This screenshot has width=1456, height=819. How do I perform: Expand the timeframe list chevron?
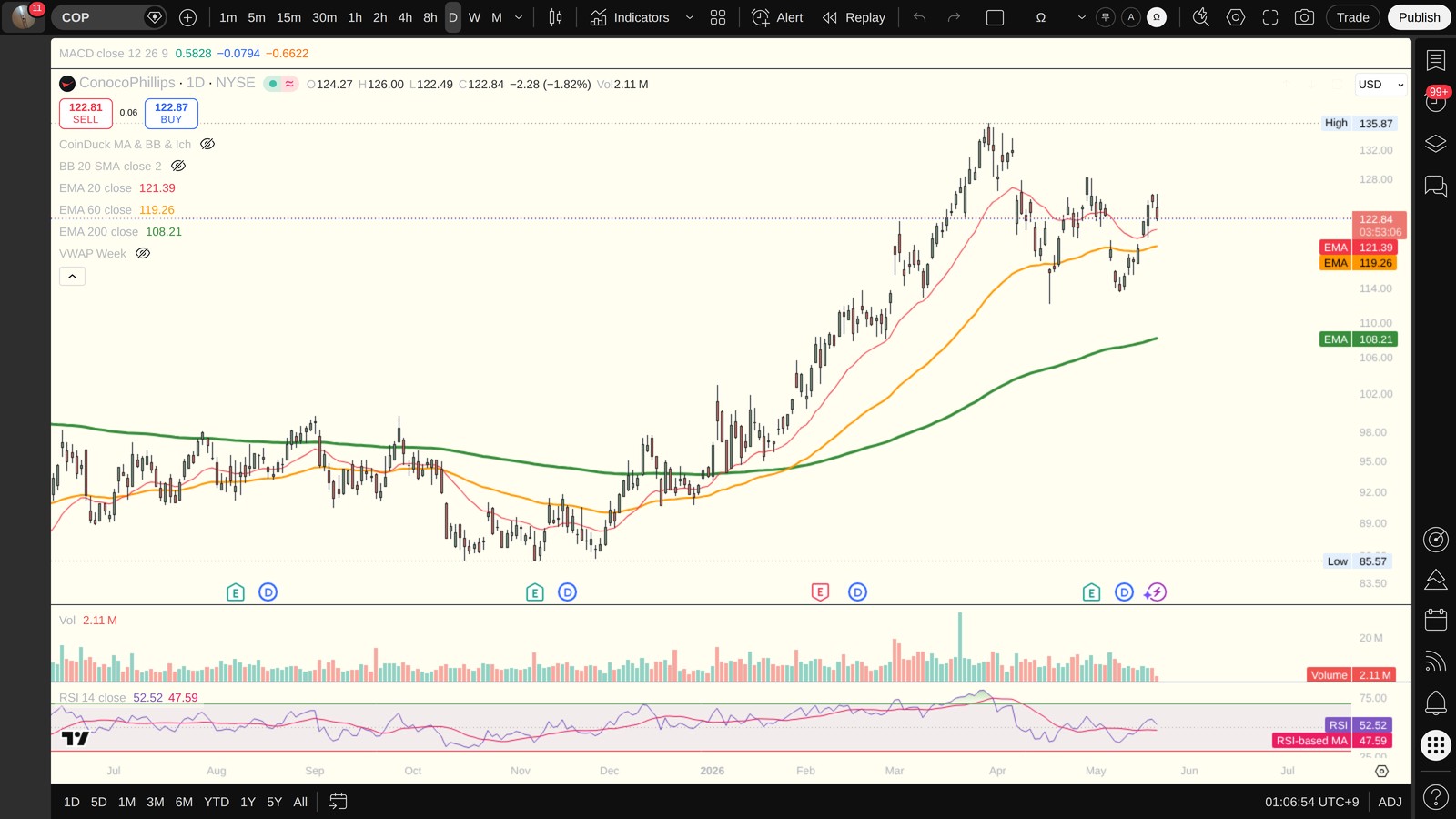[x=519, y=17]
